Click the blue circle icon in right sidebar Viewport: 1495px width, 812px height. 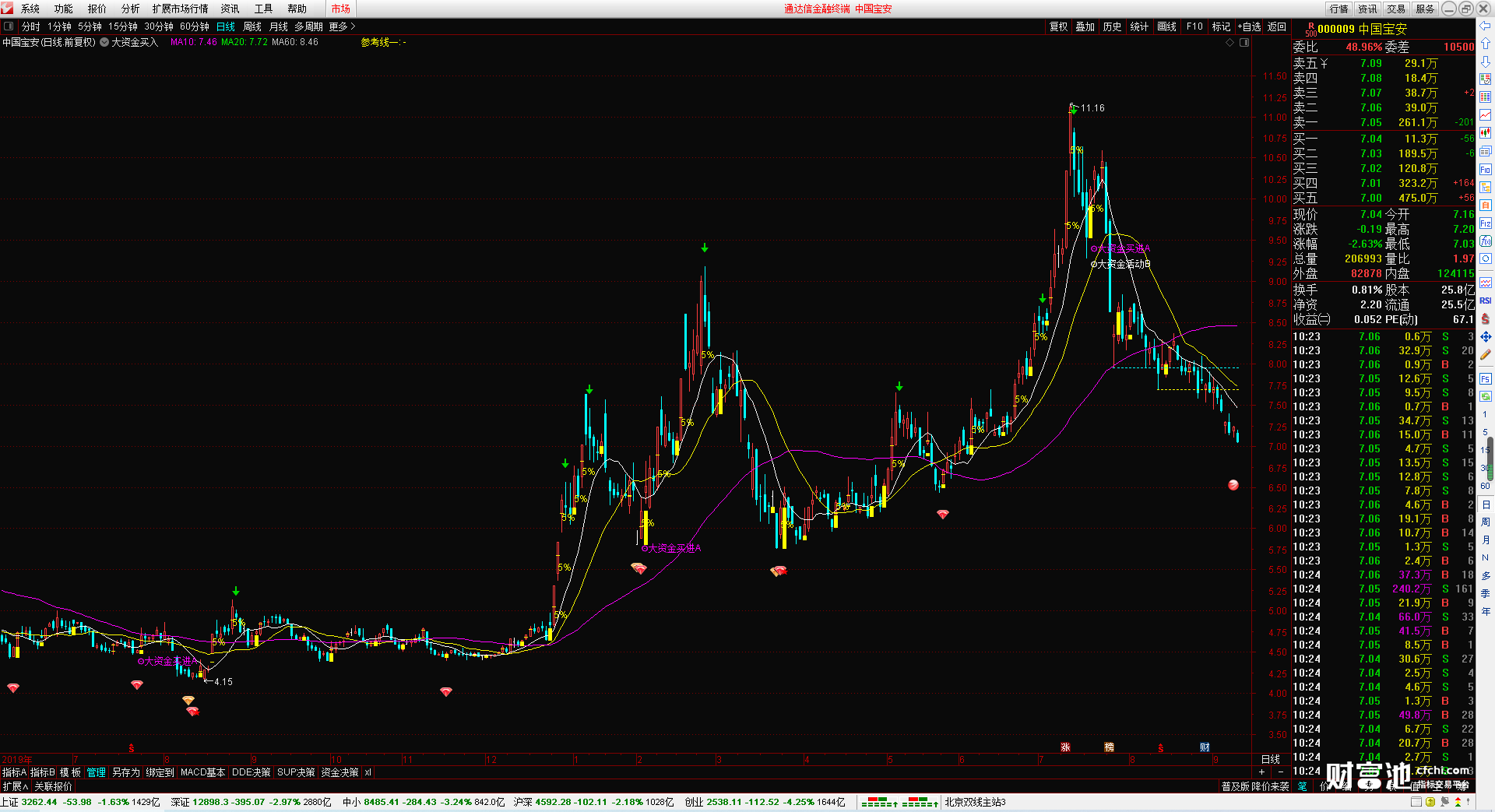click(x=1486, y=258)
